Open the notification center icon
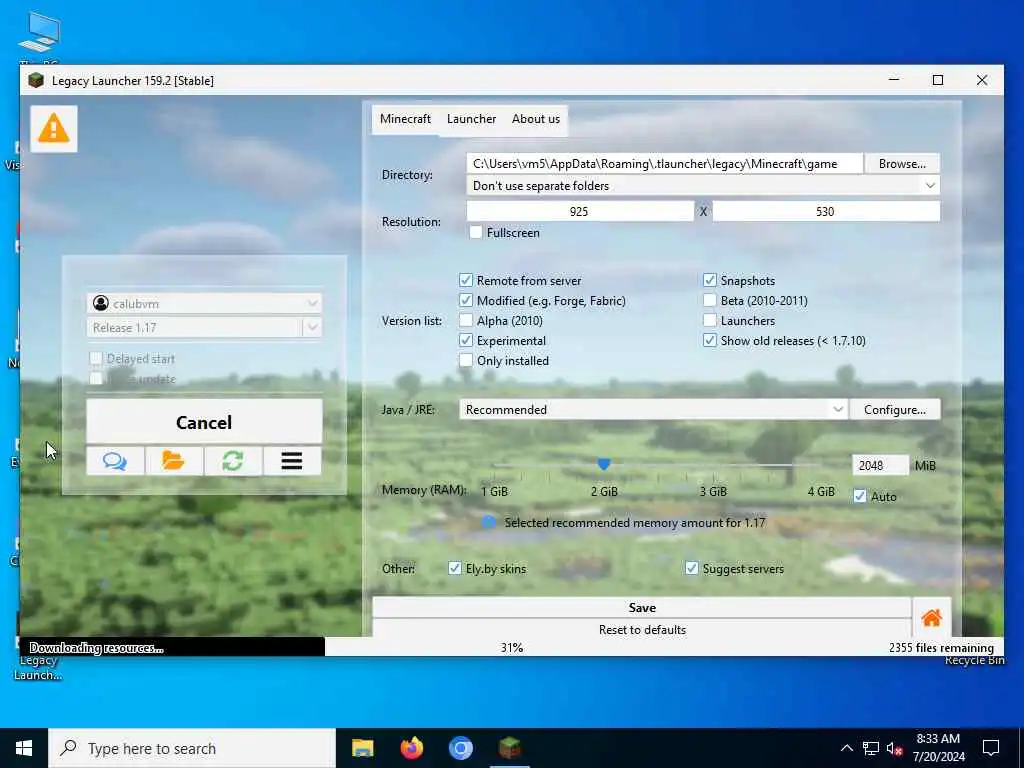 click(x=991, y=748)
